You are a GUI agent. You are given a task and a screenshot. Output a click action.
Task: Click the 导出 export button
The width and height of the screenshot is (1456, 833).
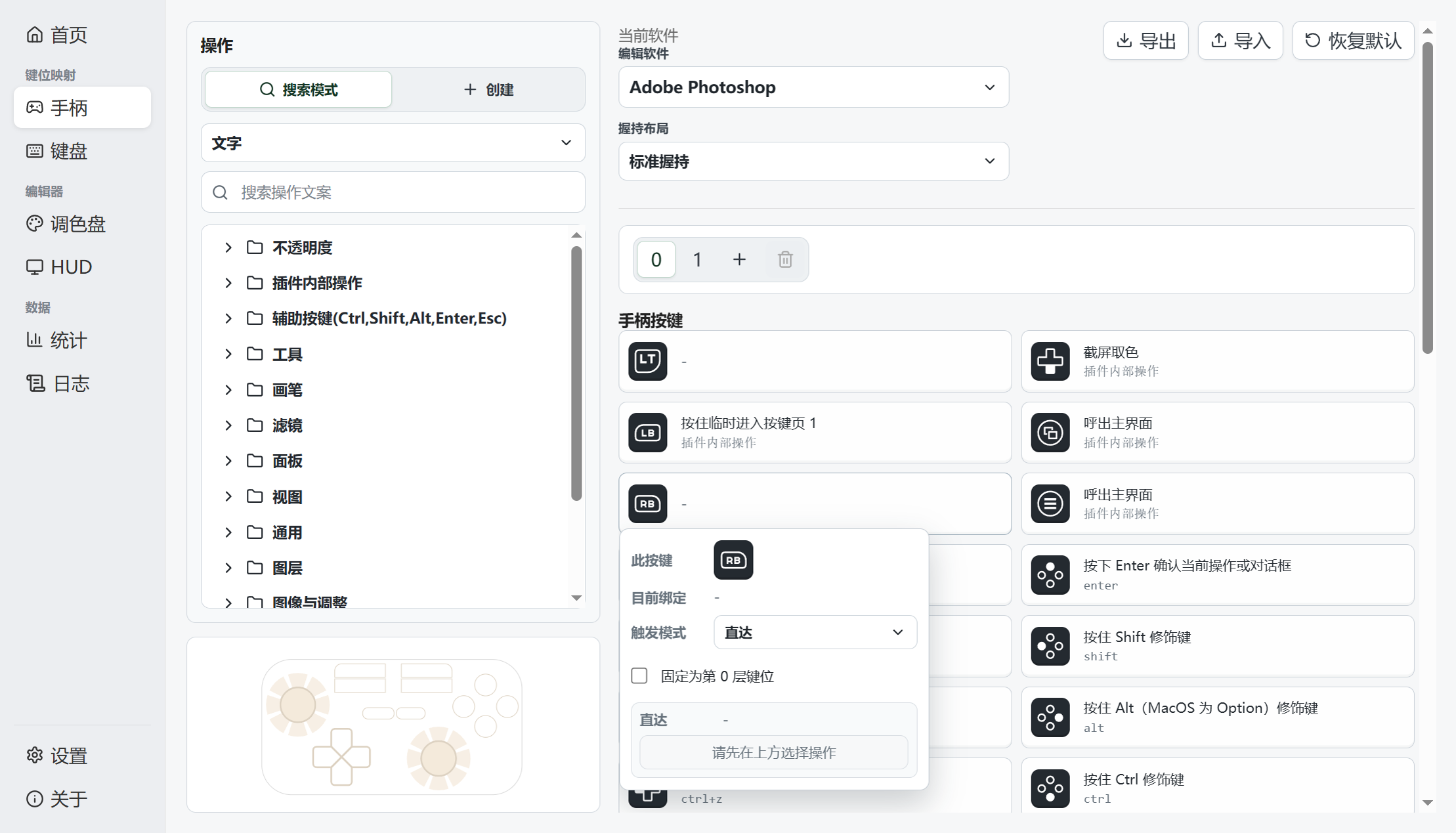pos(1146,41)
